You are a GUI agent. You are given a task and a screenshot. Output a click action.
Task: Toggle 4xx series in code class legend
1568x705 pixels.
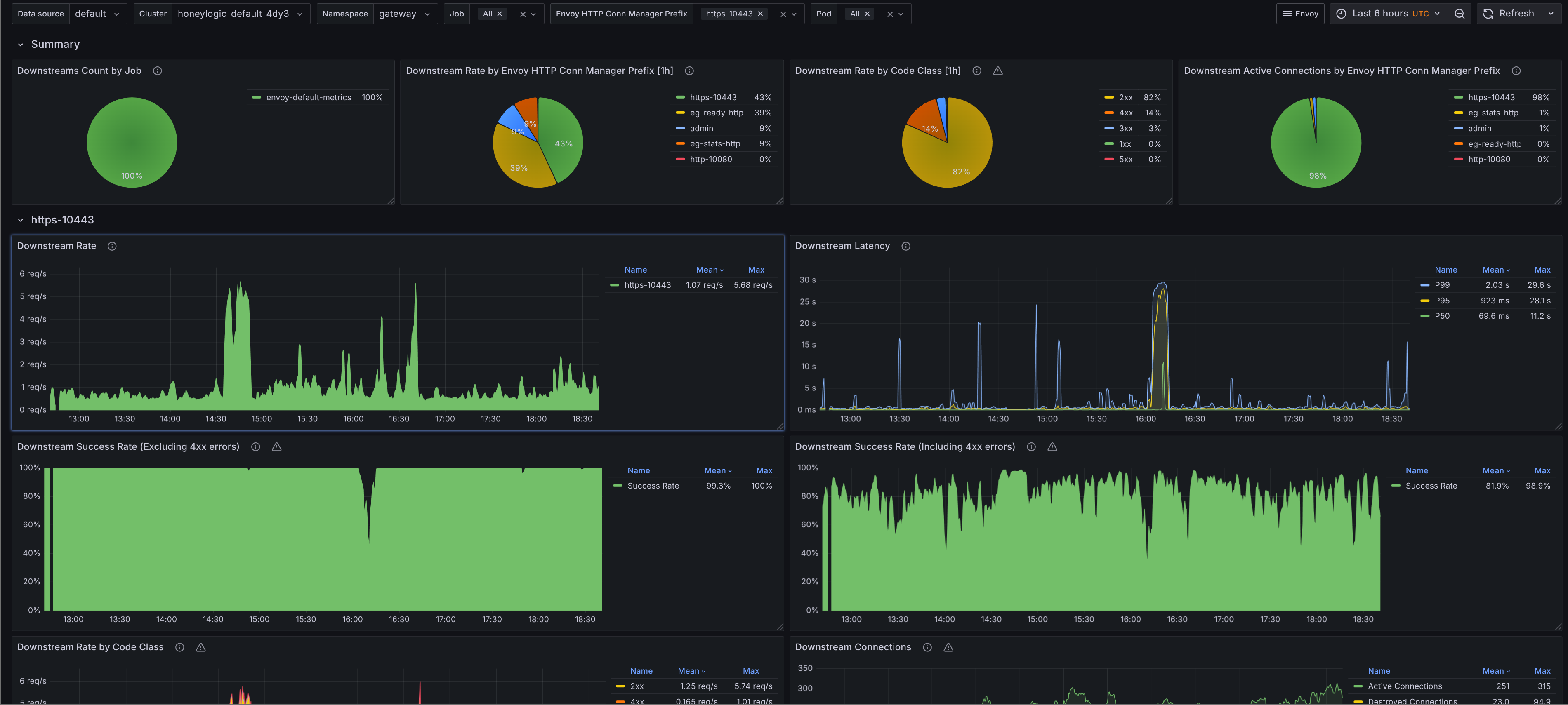[x=1125, y=113]
